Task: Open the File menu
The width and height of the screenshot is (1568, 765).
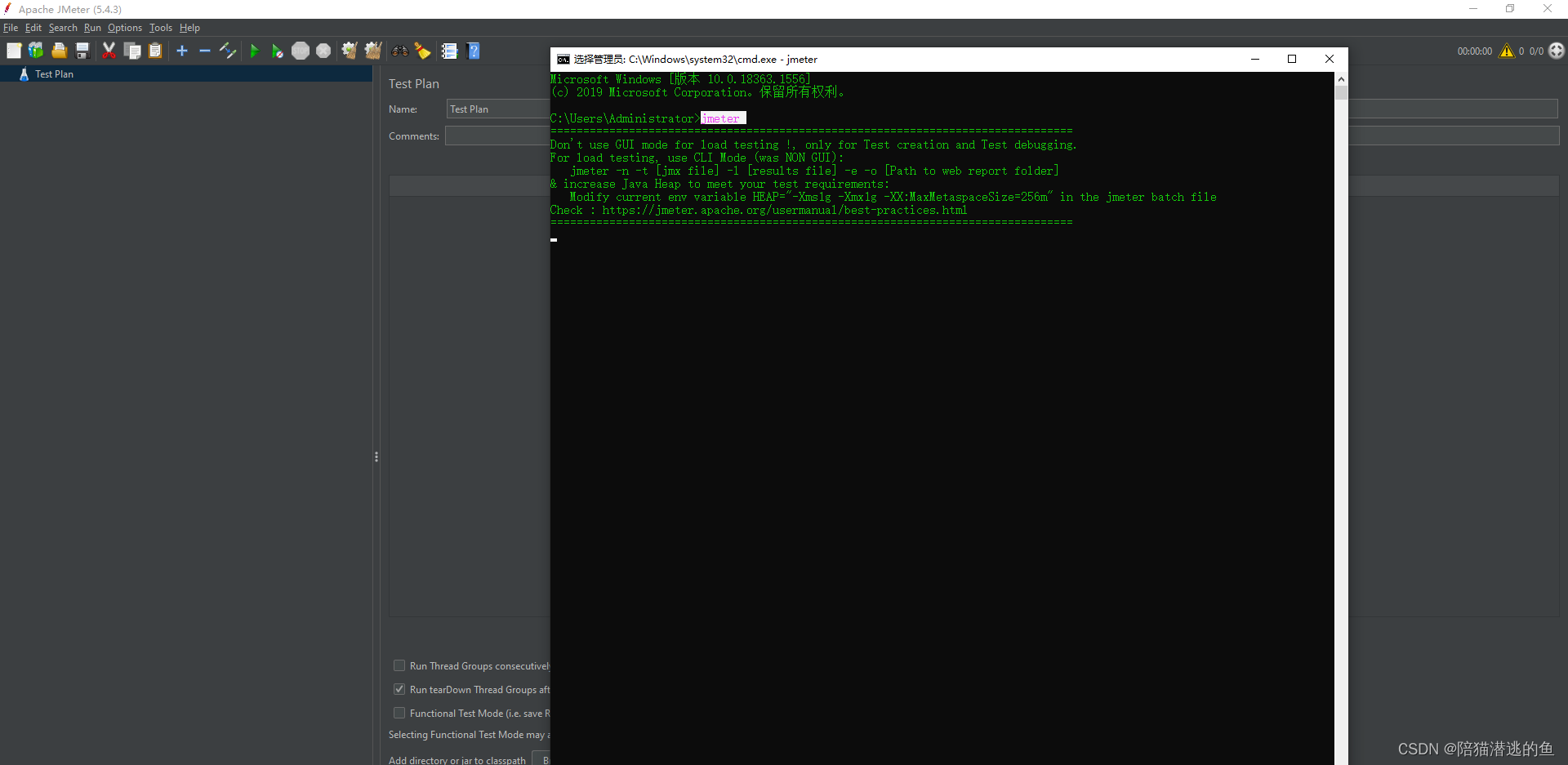Action: (x=11, y=28)
